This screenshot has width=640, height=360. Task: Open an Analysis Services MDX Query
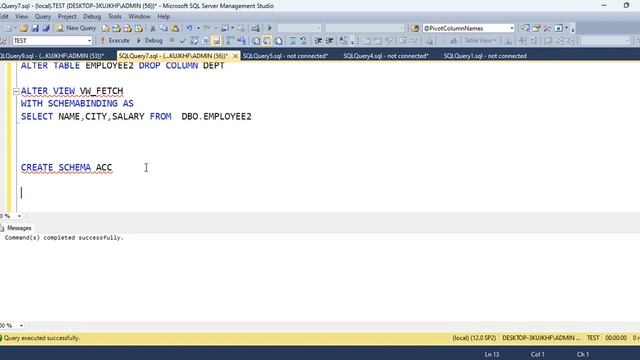[x=117, y=28]
